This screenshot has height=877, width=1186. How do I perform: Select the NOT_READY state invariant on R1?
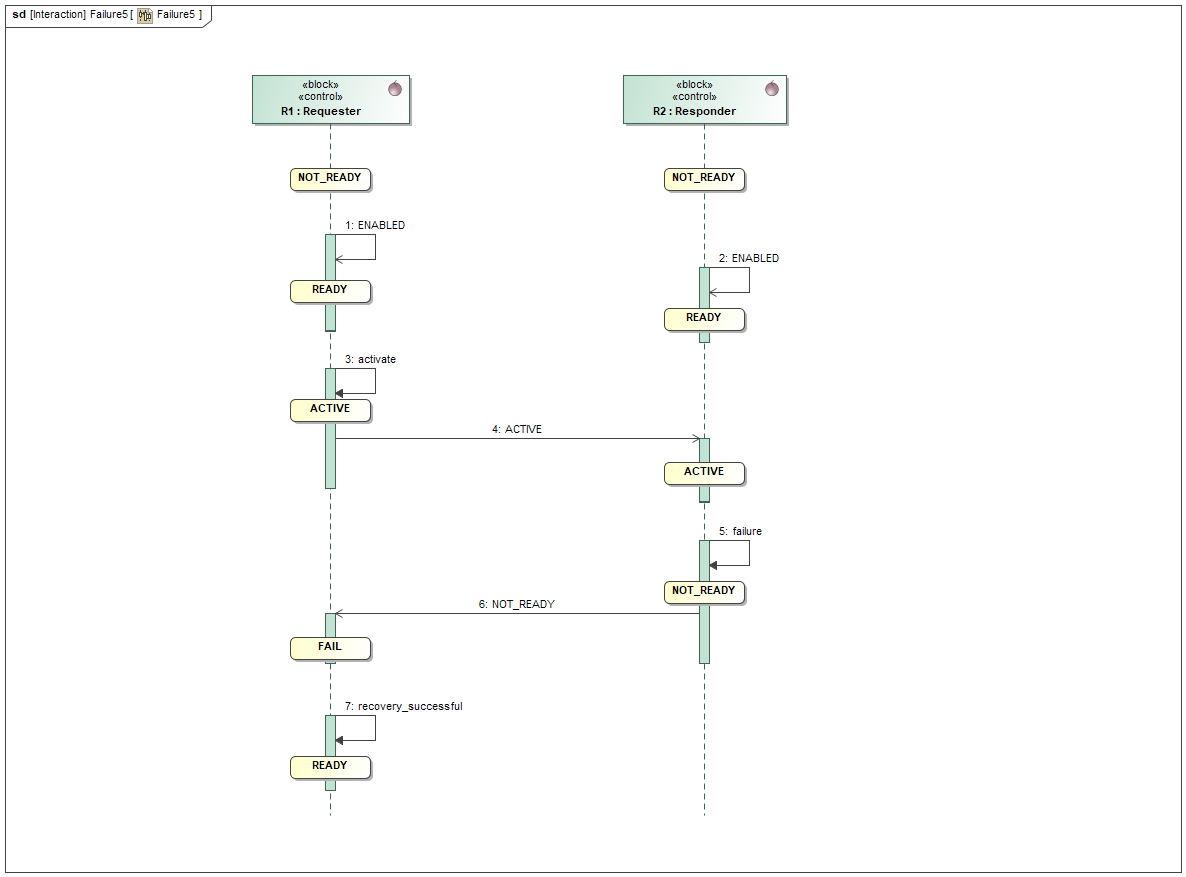(330, 178)
